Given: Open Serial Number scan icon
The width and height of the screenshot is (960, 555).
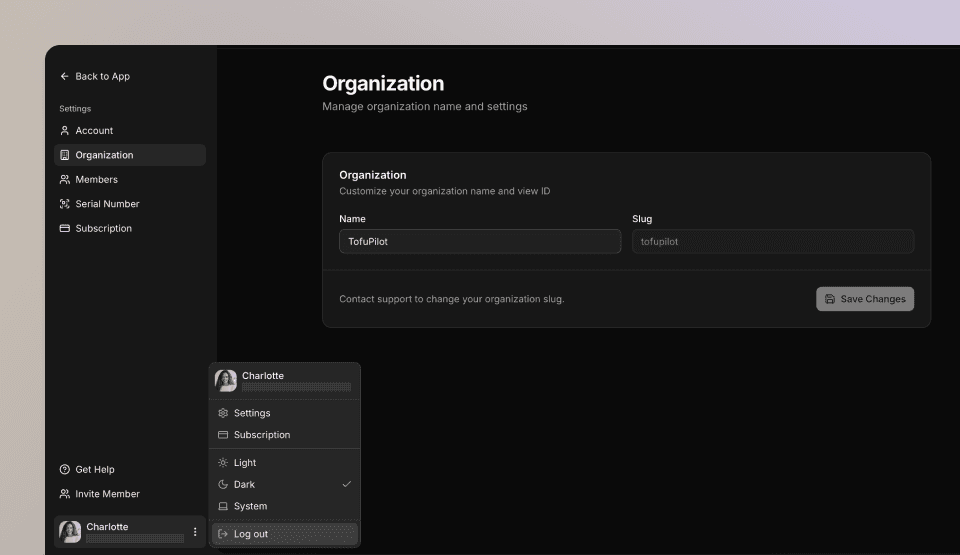Looking at the screenshot, I should [65, 204].
